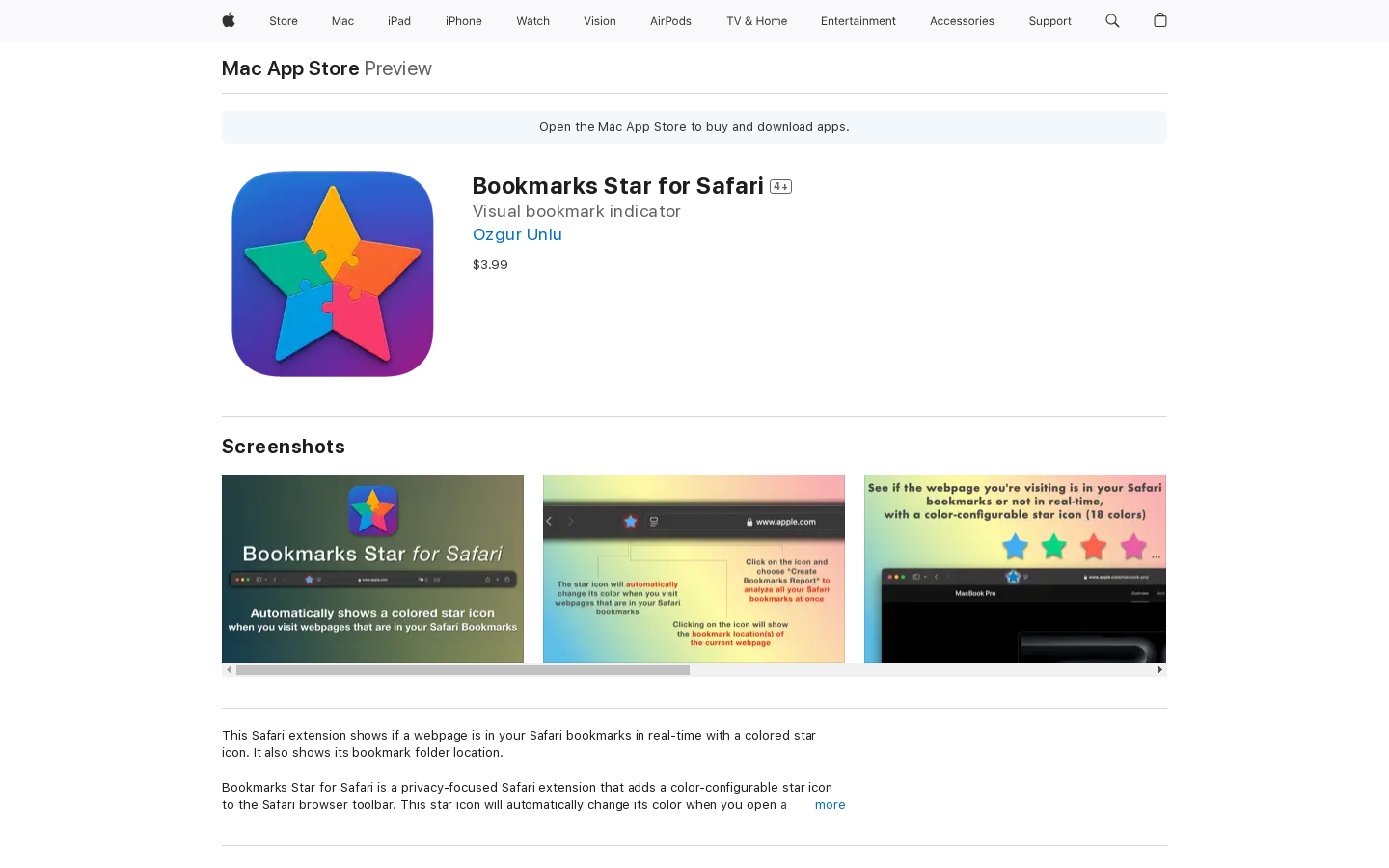Open the Mac menu

(x=342, y=21)
